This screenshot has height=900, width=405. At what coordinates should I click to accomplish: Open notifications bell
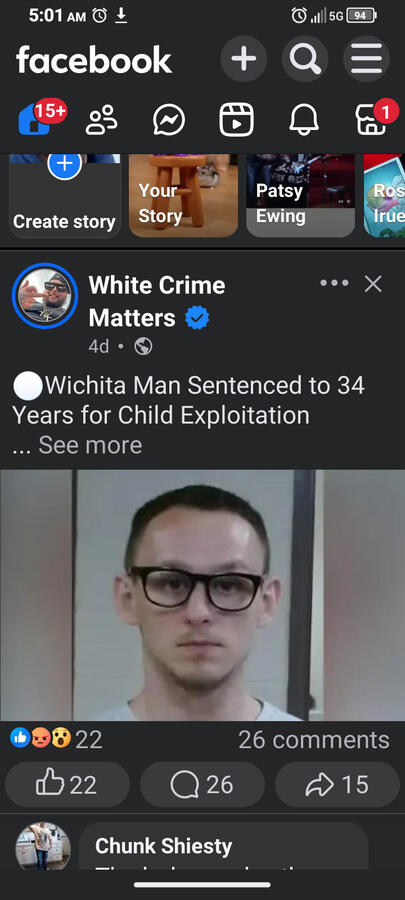[x=303, y=121]
